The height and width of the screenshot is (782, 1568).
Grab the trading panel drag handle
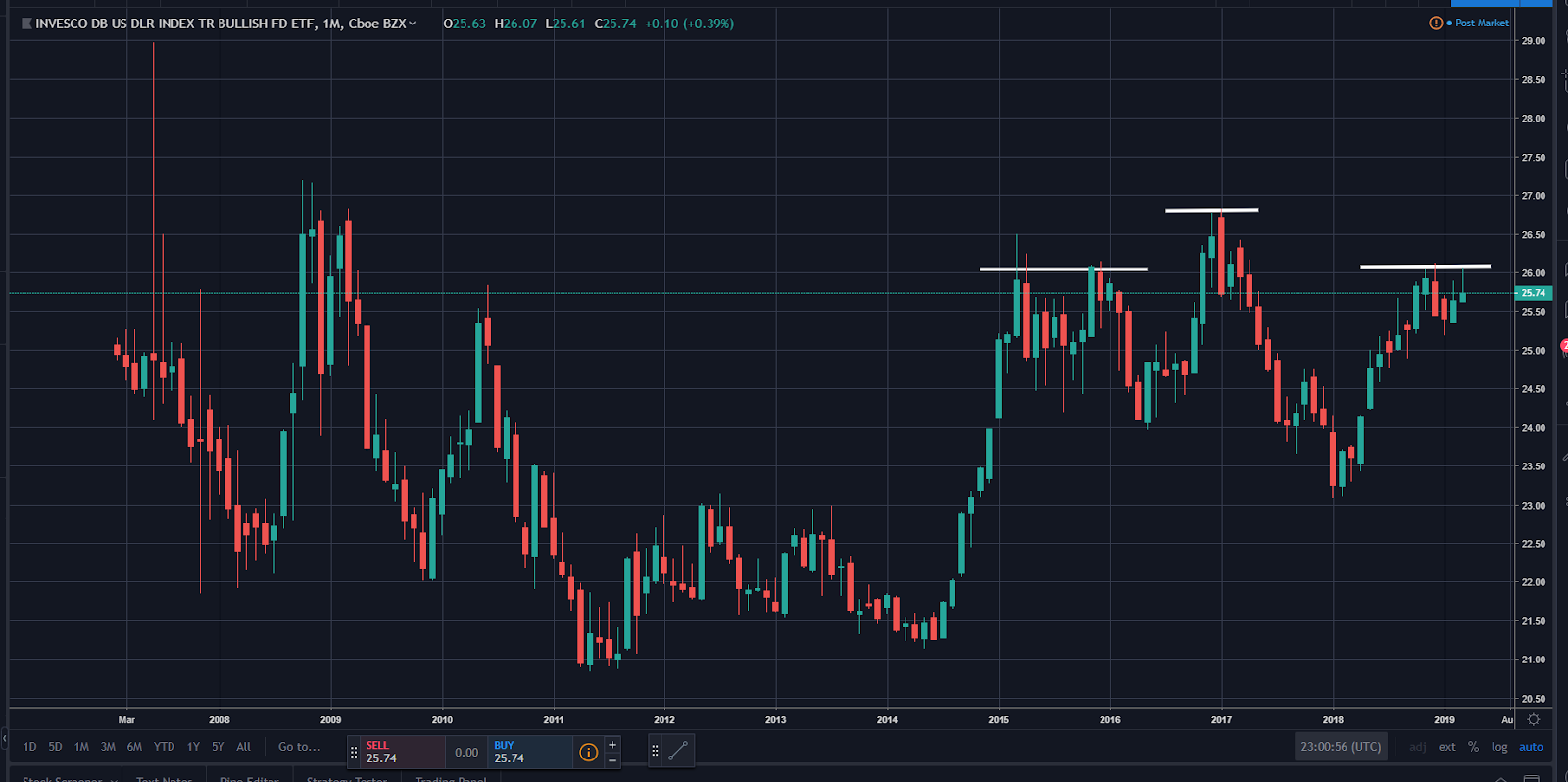(354, 752)
